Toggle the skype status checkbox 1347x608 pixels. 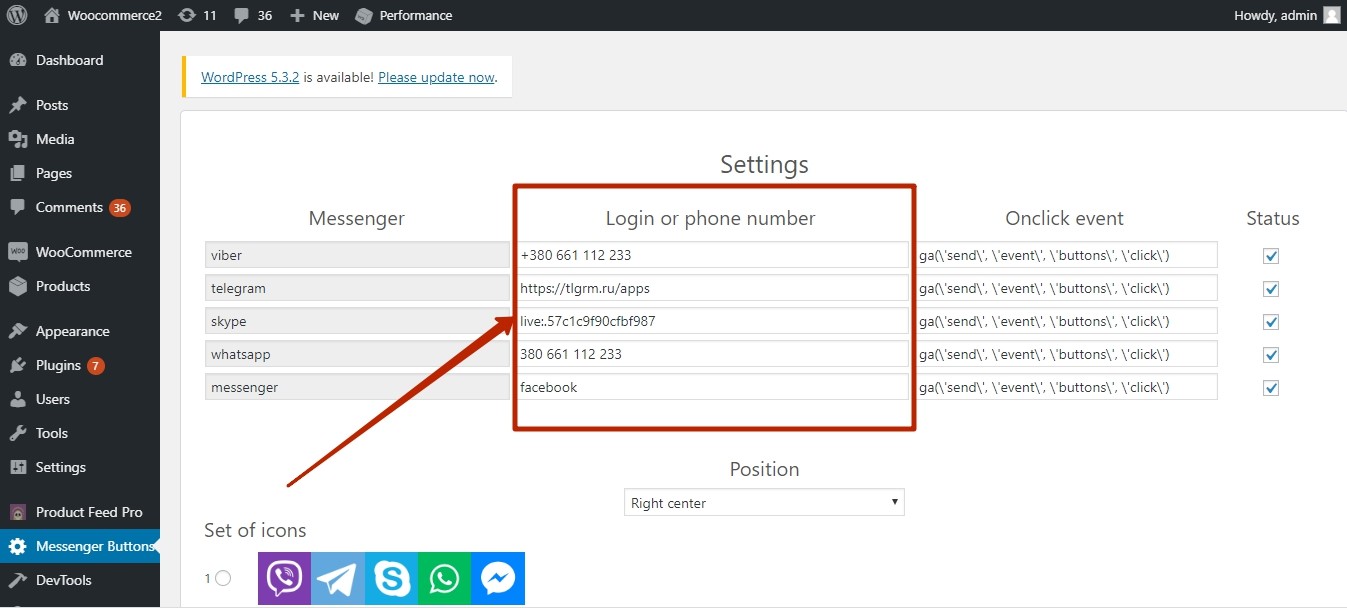coord(1271,322)
